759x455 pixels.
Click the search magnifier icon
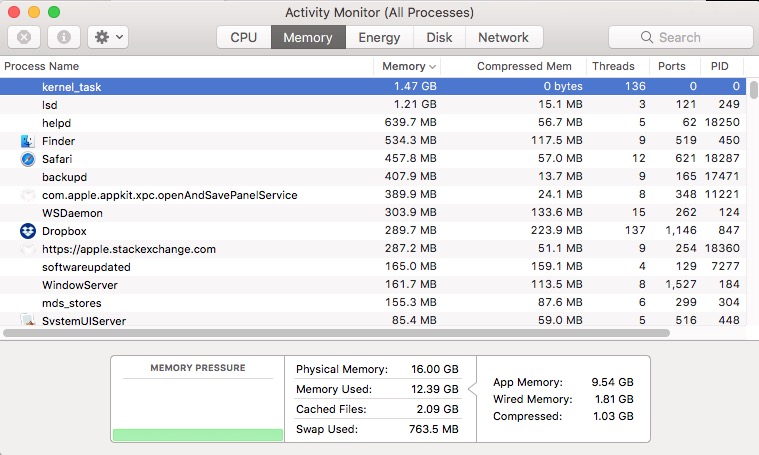coord(647,37)
